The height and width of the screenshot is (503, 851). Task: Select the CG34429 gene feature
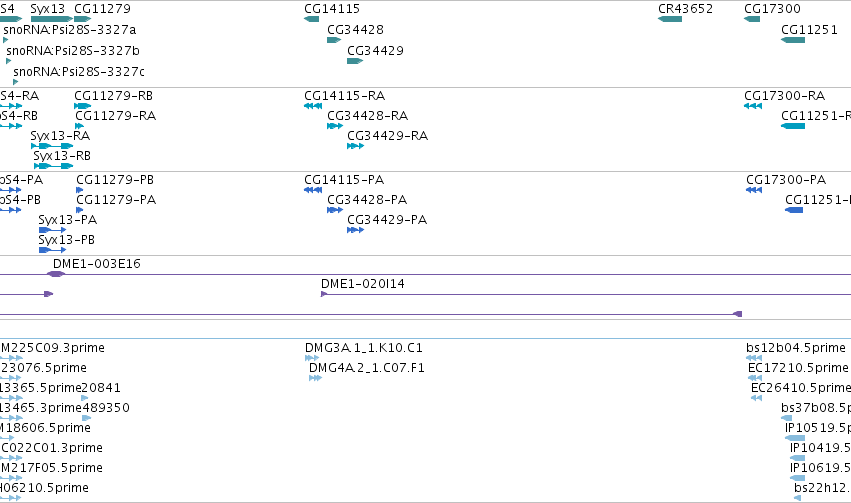(355, 61)
